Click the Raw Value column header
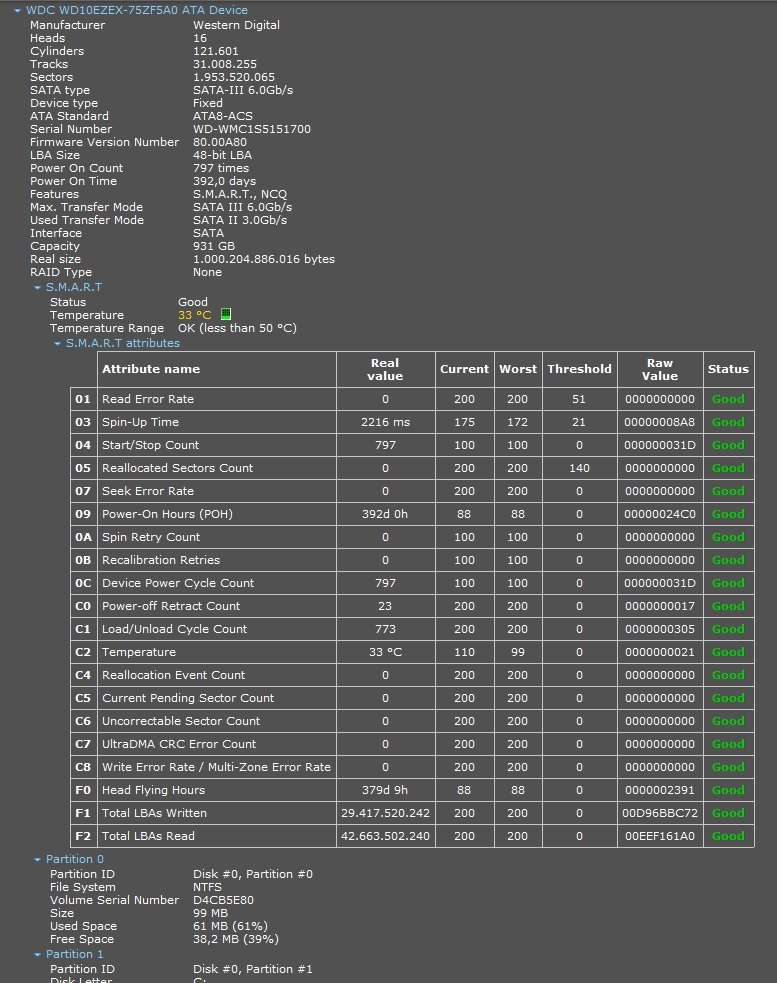 click(659, 369)
